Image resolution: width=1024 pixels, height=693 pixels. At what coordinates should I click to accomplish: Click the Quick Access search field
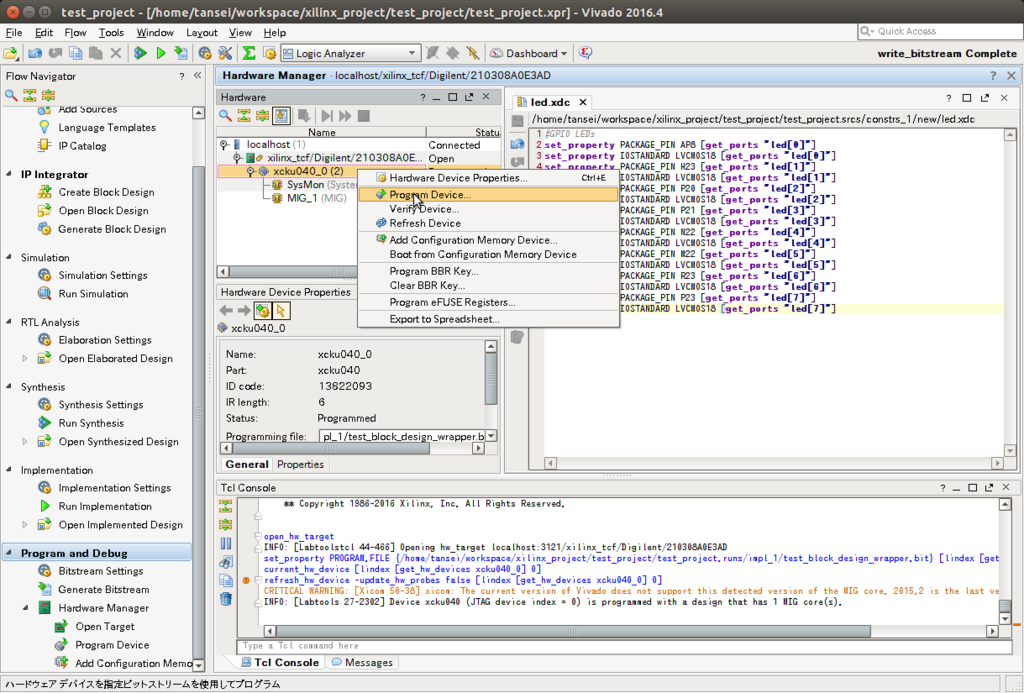(939, 31)
